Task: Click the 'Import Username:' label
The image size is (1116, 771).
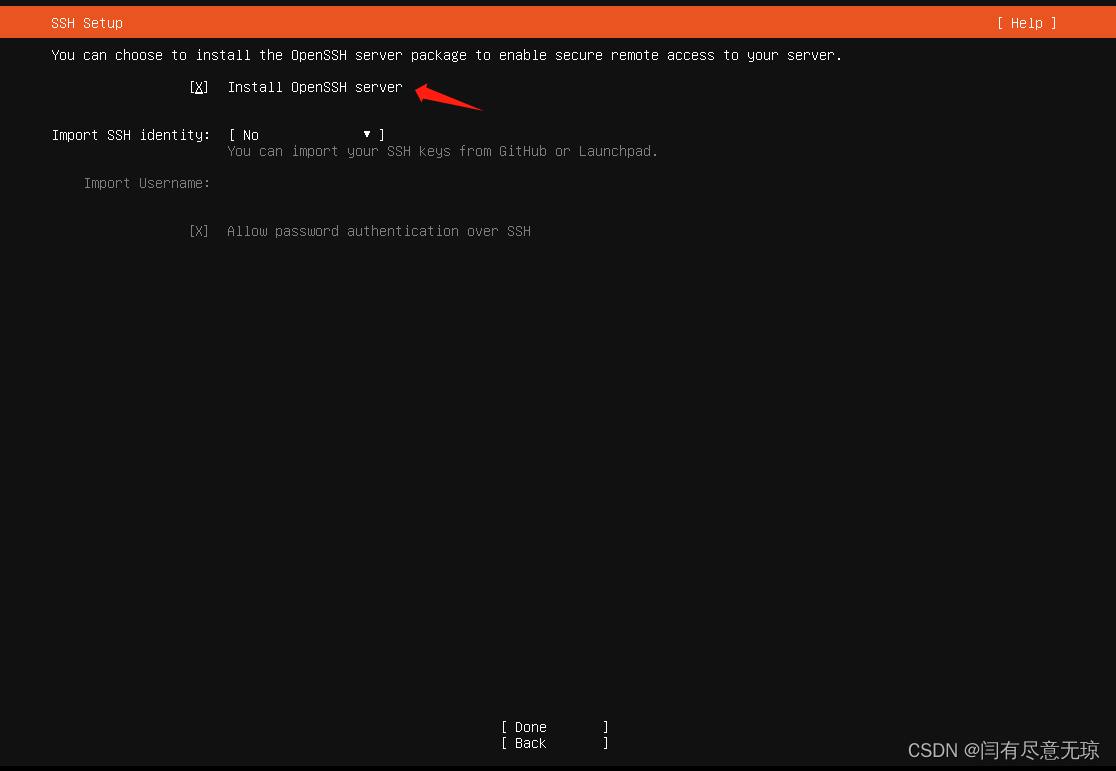Action: 147,183
